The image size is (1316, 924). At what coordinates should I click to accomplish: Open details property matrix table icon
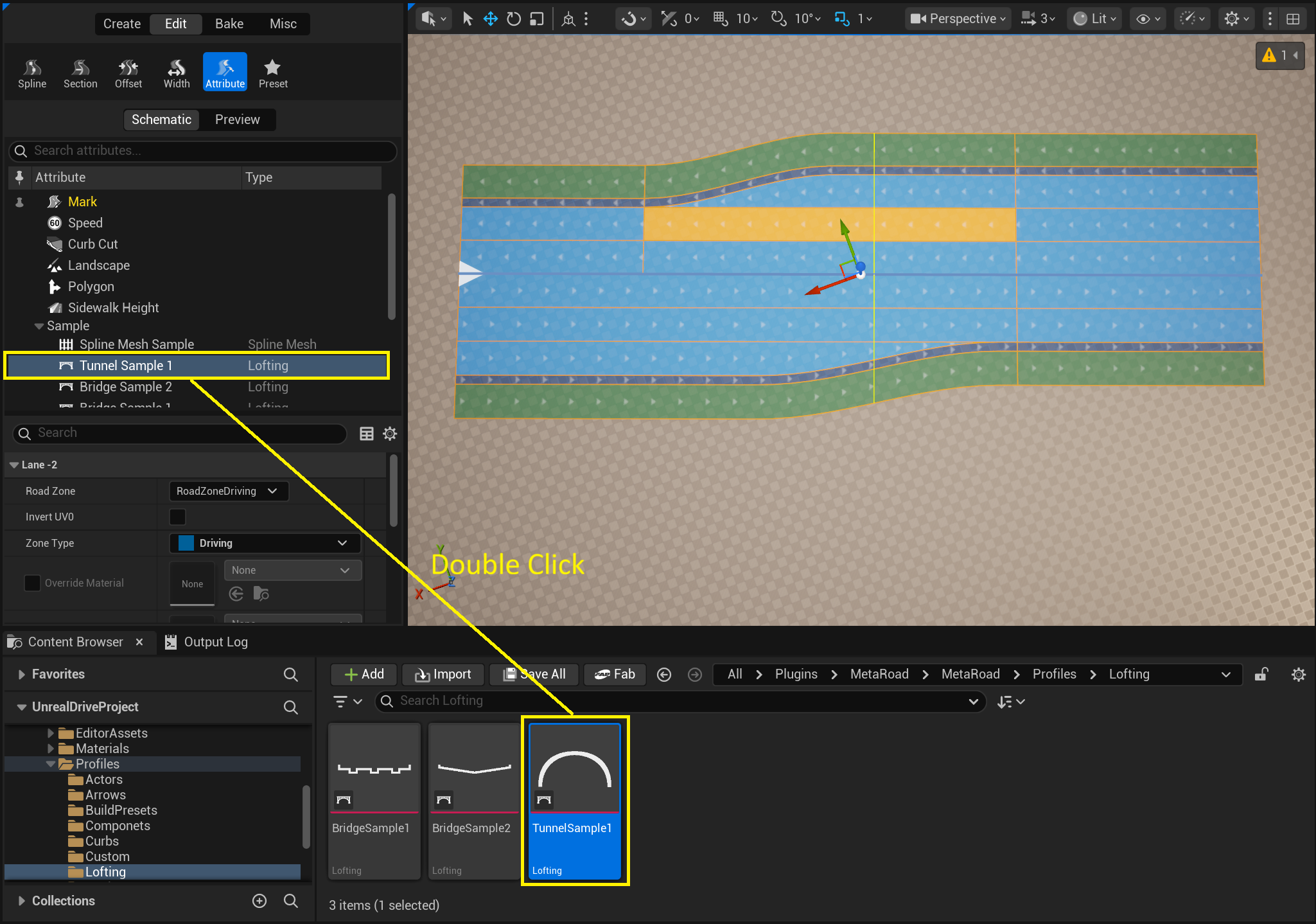[367, 434]
